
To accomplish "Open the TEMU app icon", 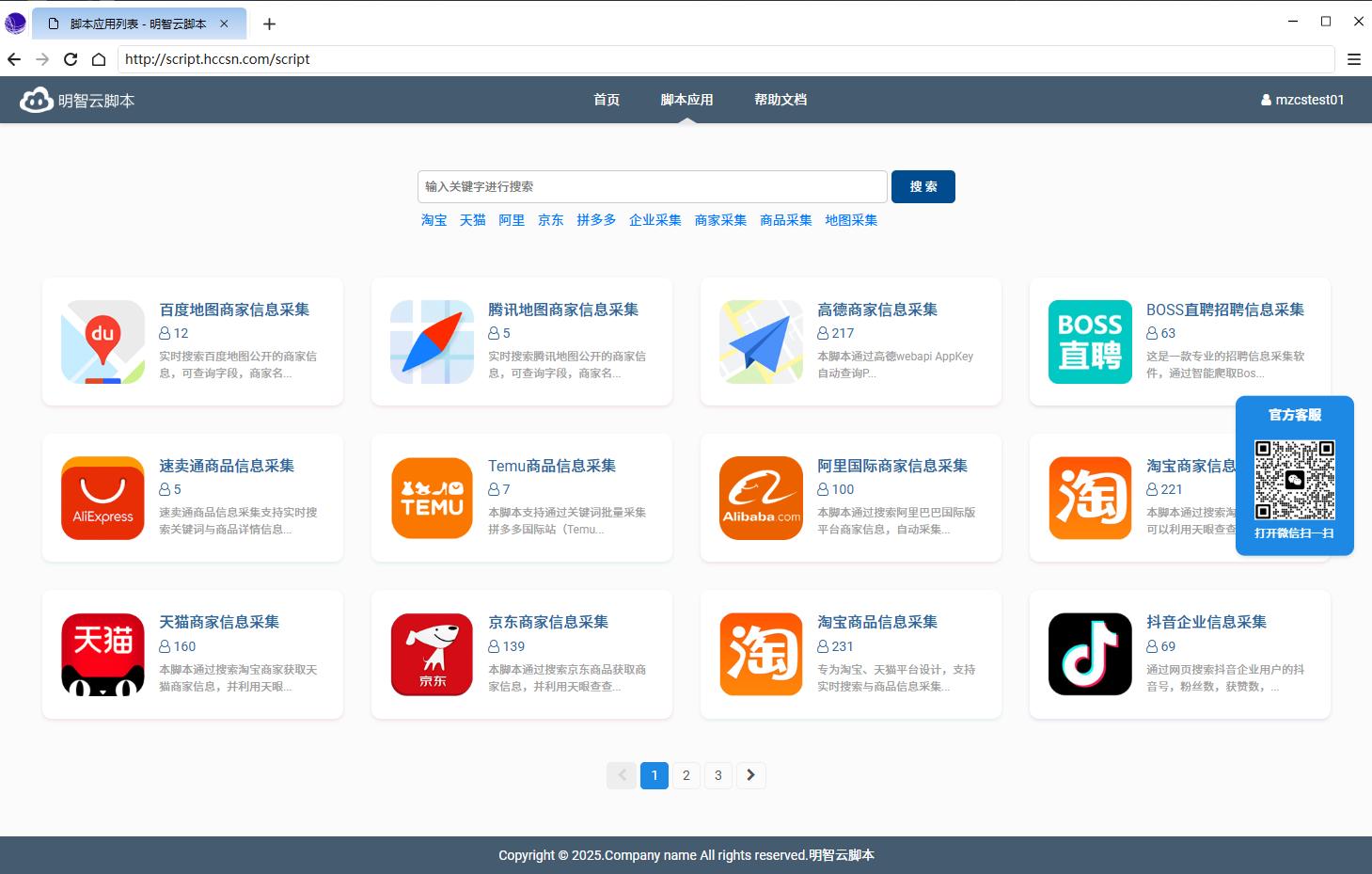I will (x=432, y=498).
